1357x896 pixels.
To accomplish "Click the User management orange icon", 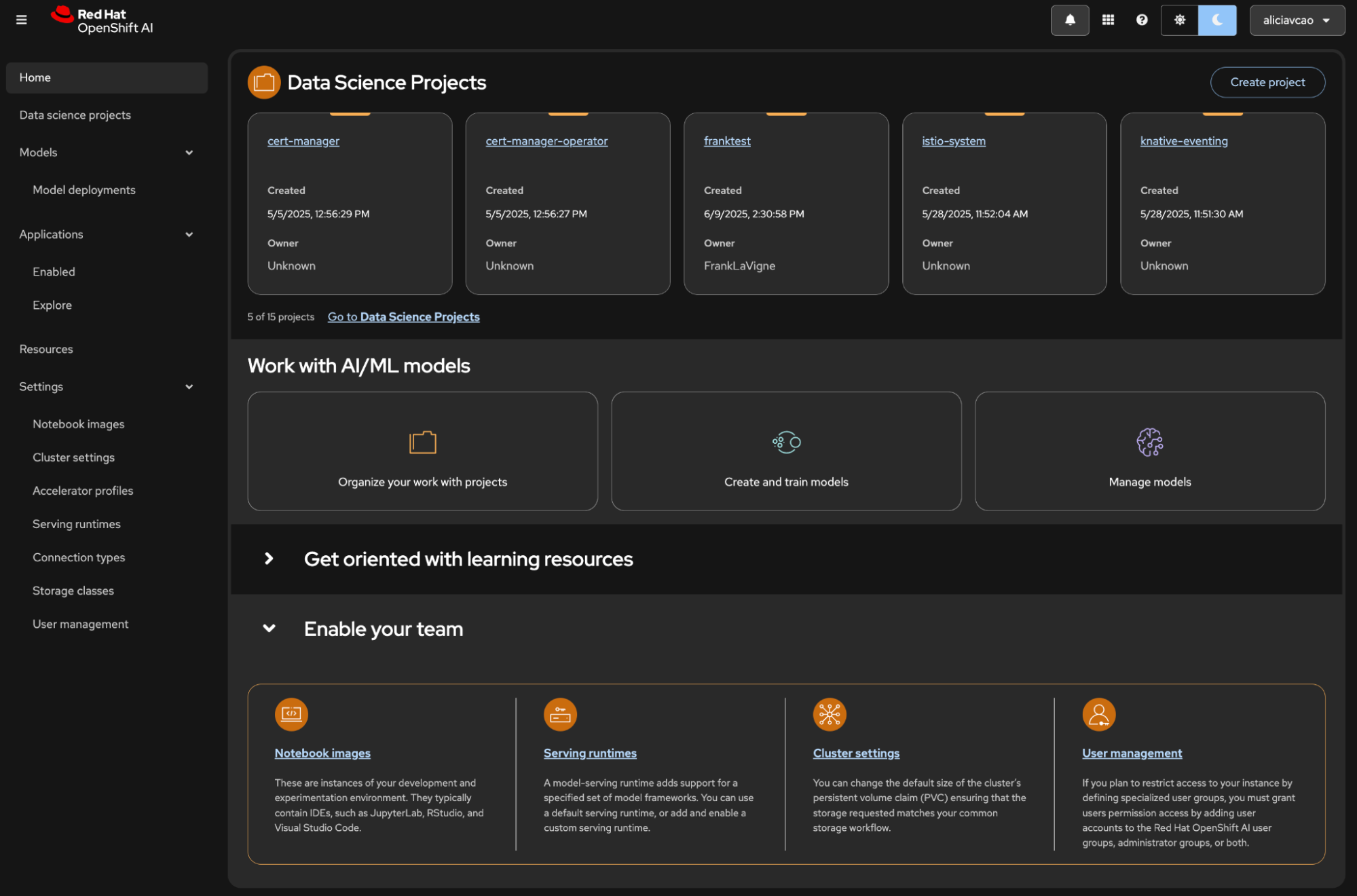I will (1098, 714).
